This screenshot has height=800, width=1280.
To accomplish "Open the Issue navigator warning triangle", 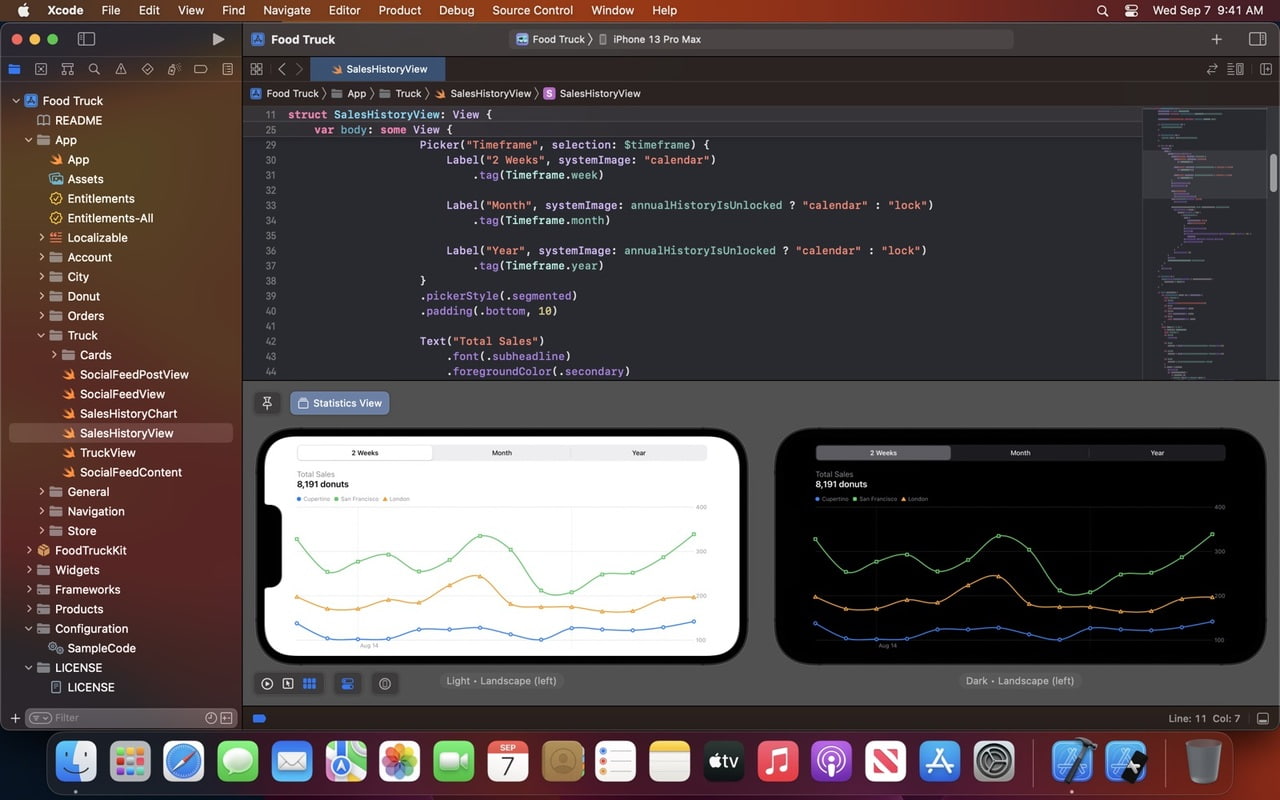I will click(121, 69).
